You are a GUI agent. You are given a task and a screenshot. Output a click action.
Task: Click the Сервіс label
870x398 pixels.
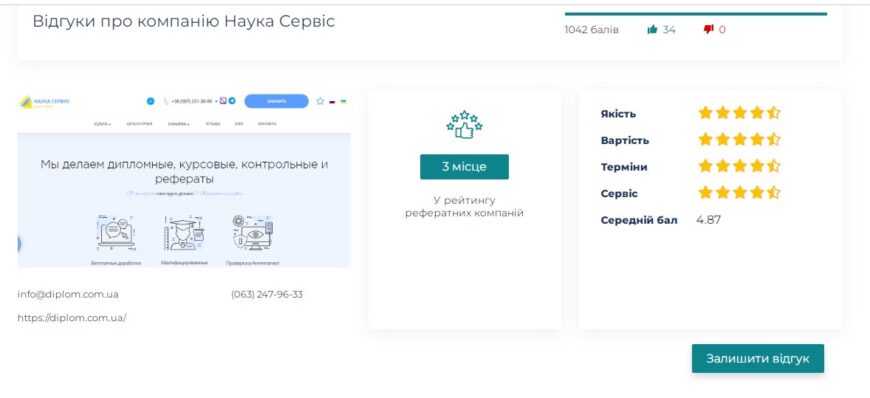coord(619,194)
